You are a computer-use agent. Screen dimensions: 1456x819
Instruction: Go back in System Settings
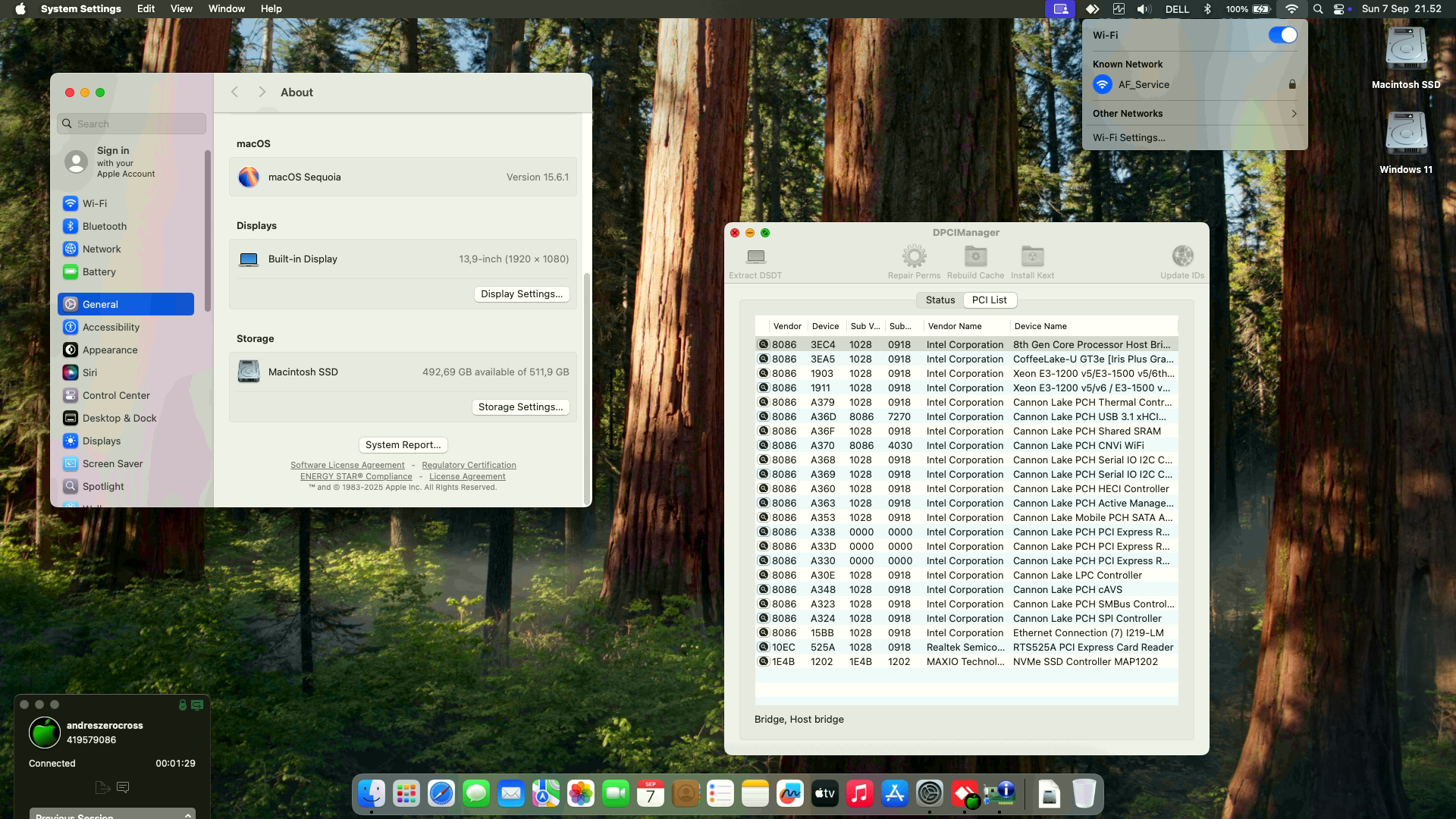coord(234,92)
